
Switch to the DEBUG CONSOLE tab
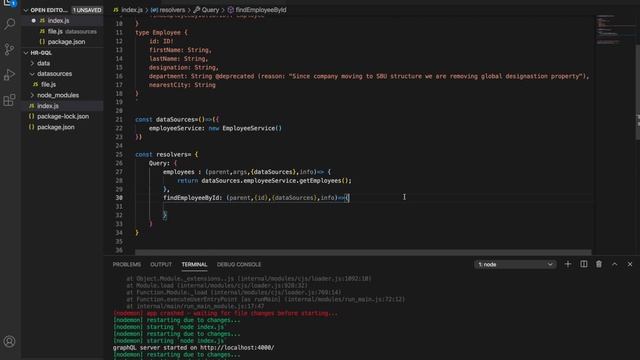[x=239, y=264]
